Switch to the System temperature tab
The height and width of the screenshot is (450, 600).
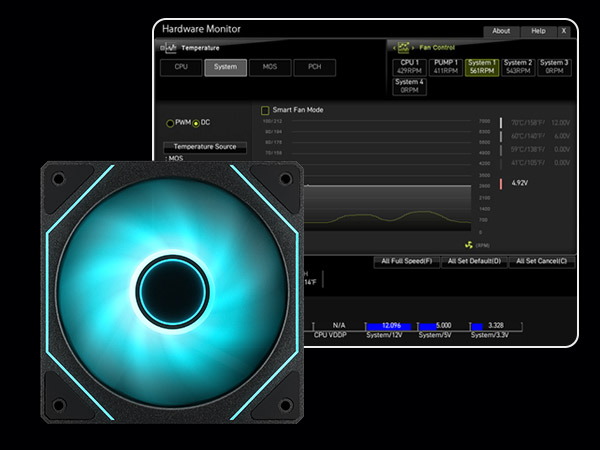click(225, 68)
